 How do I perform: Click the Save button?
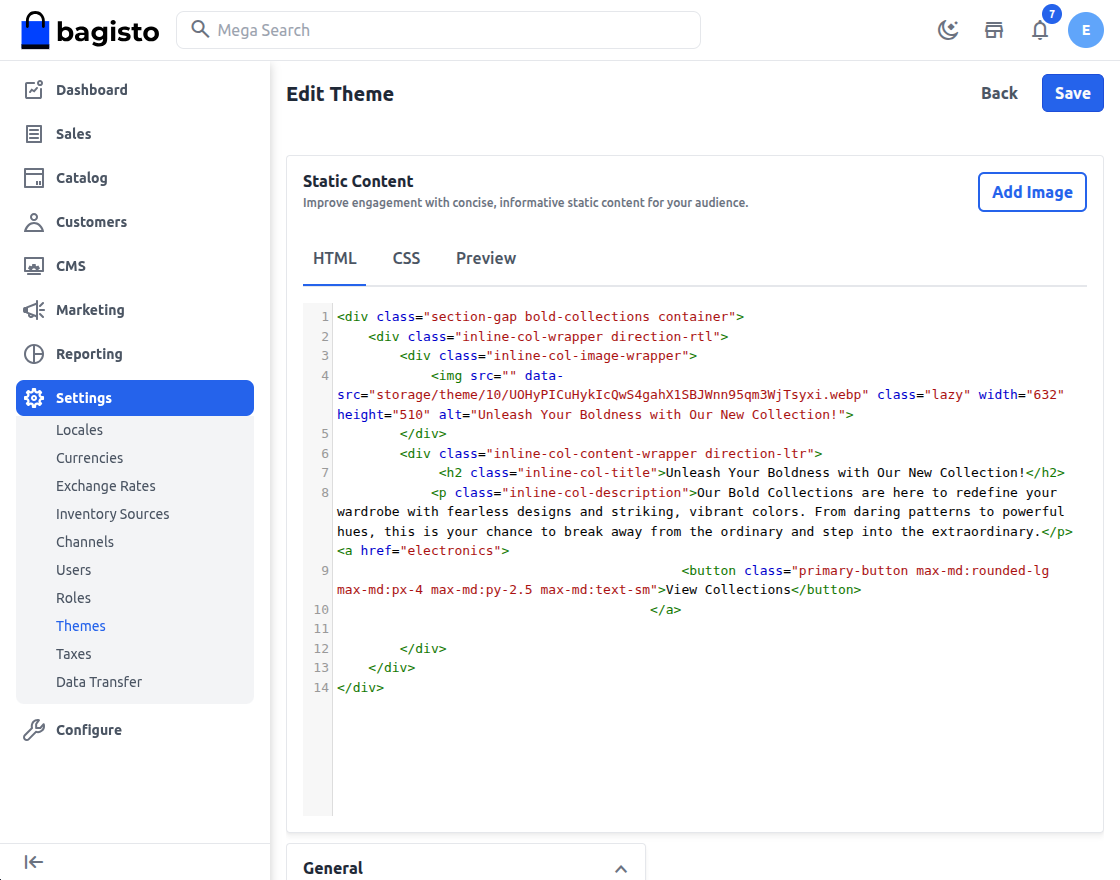[x=1072, y=93]
